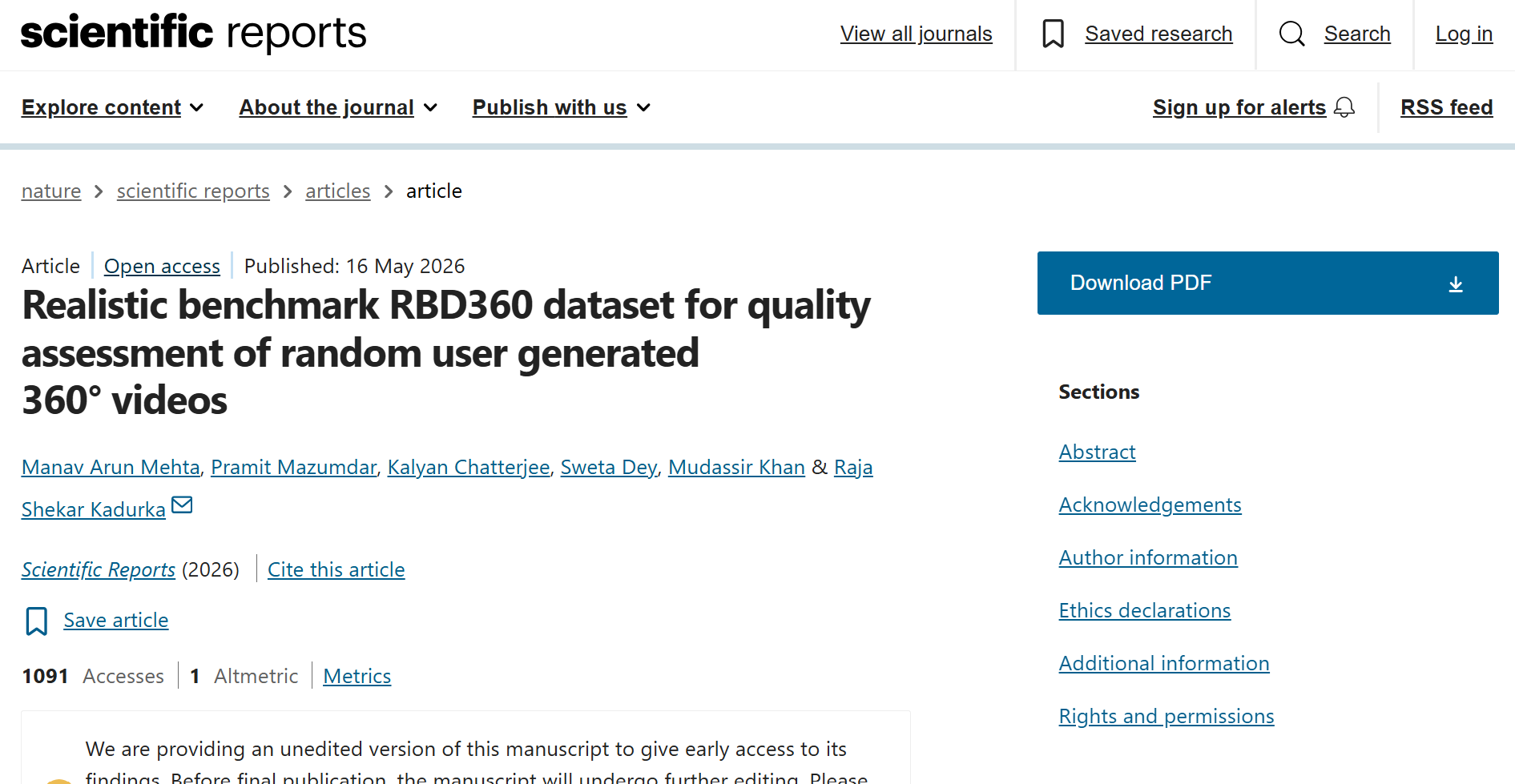The image size is (1515, 784).
Task: Click the article title heading
Action: click(446, 352)
